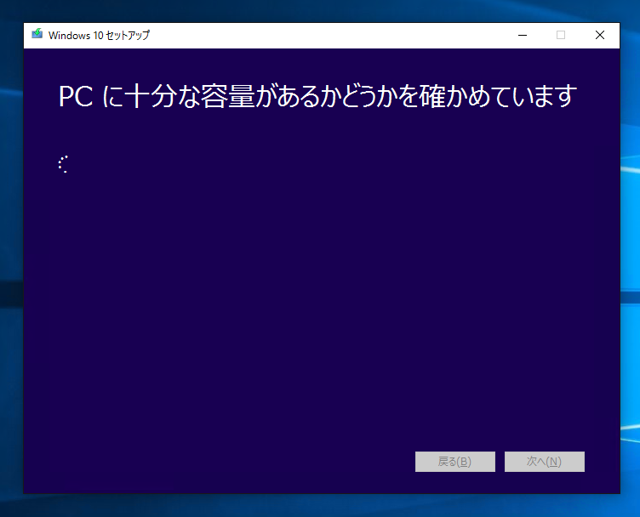640x517 pixels.
Task: Click the loading spinner indicator
Action: (64, 164)
